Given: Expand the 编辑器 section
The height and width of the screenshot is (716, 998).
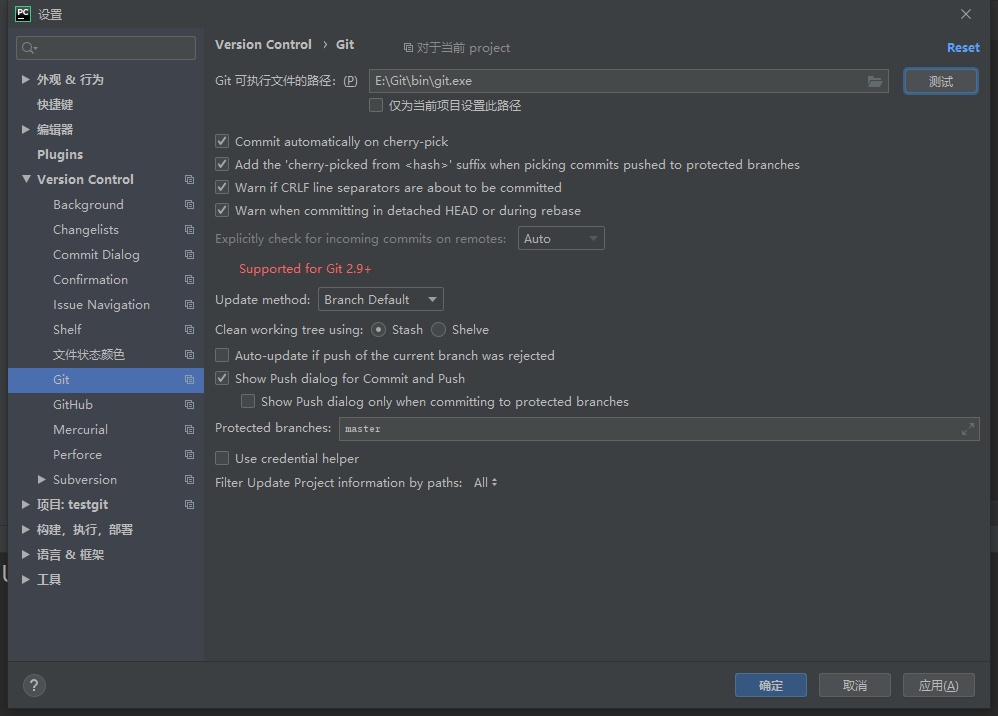Looking at the screenshot, I should click(x=25, y=129).
